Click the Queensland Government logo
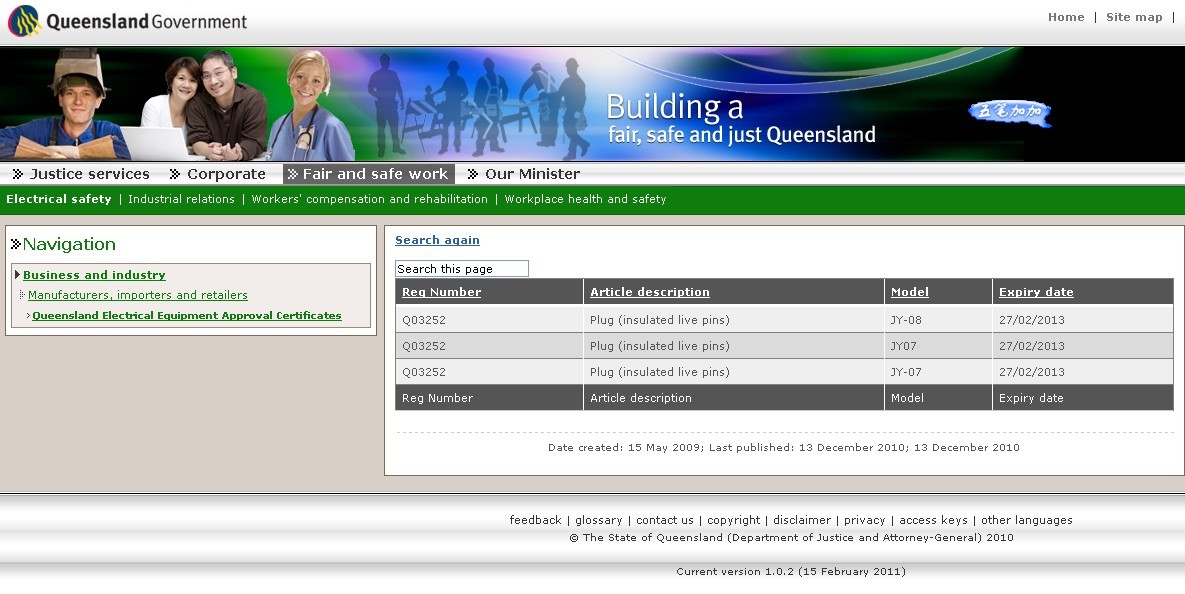 tap(127, 21)
